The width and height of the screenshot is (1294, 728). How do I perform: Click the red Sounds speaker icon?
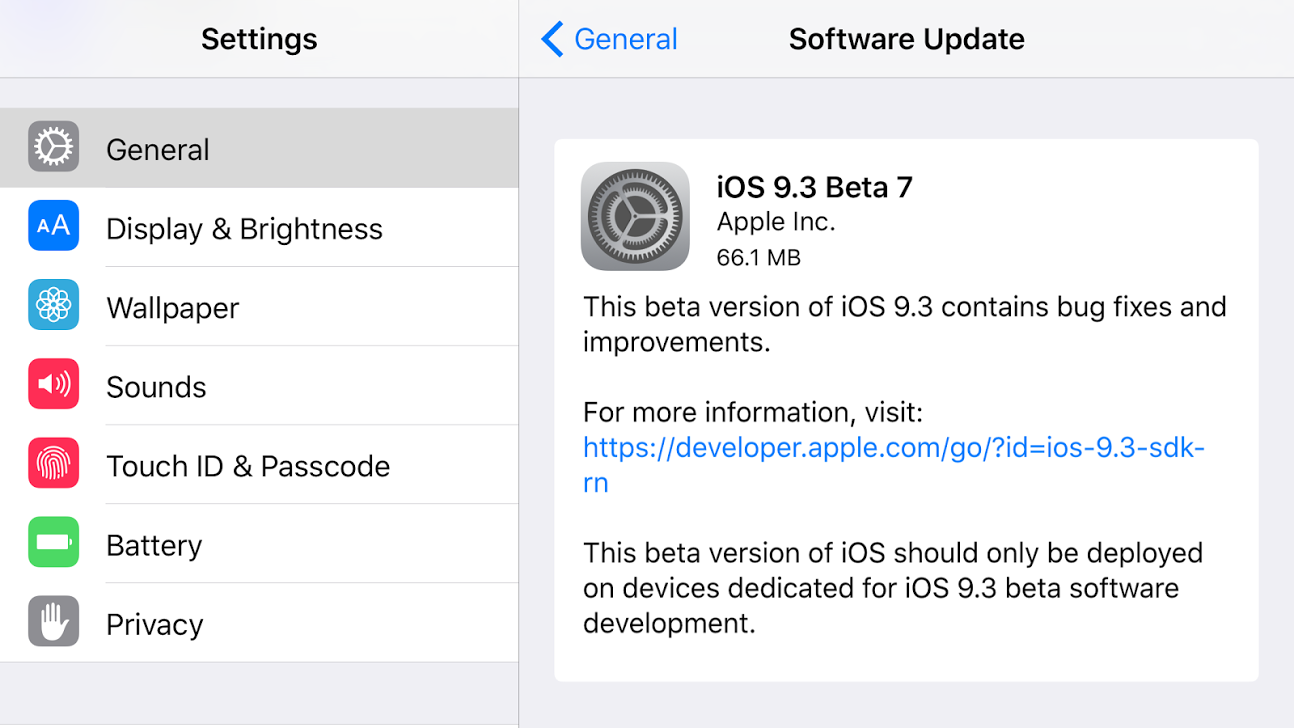pos(53,384)
